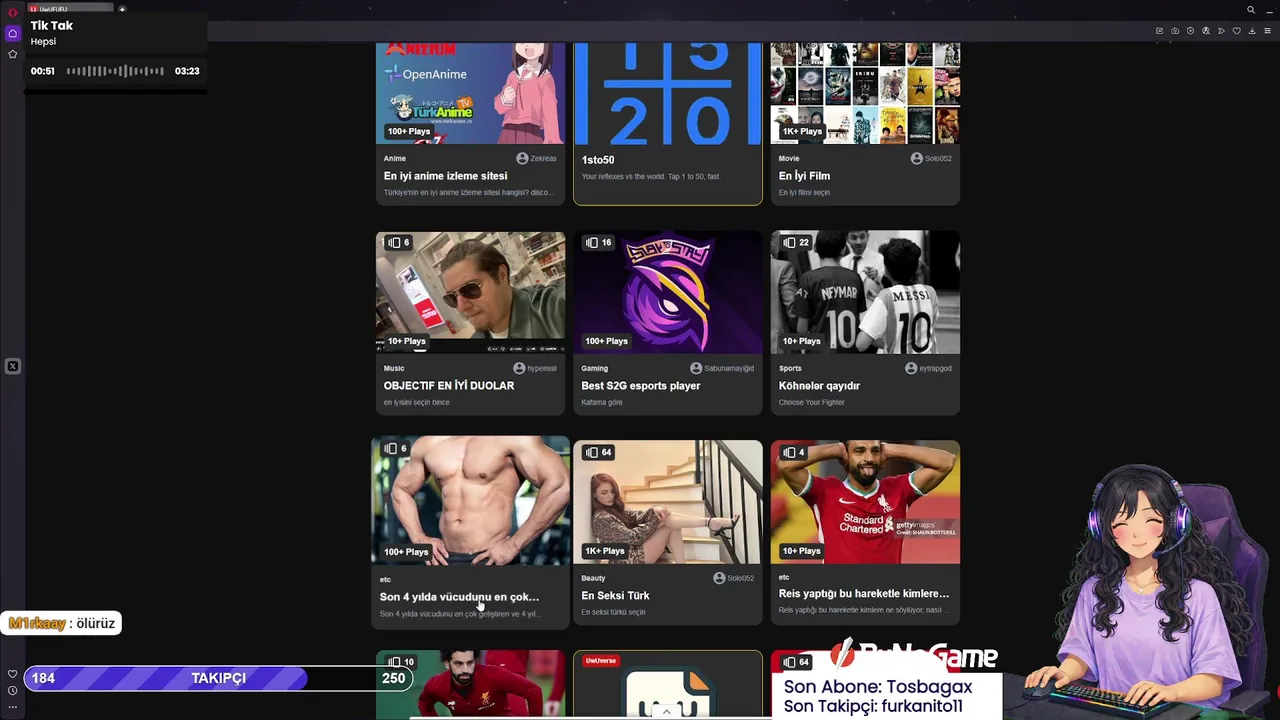1280x720 pixels.
Task: Click the Anime category label
Action: [394, 158]
